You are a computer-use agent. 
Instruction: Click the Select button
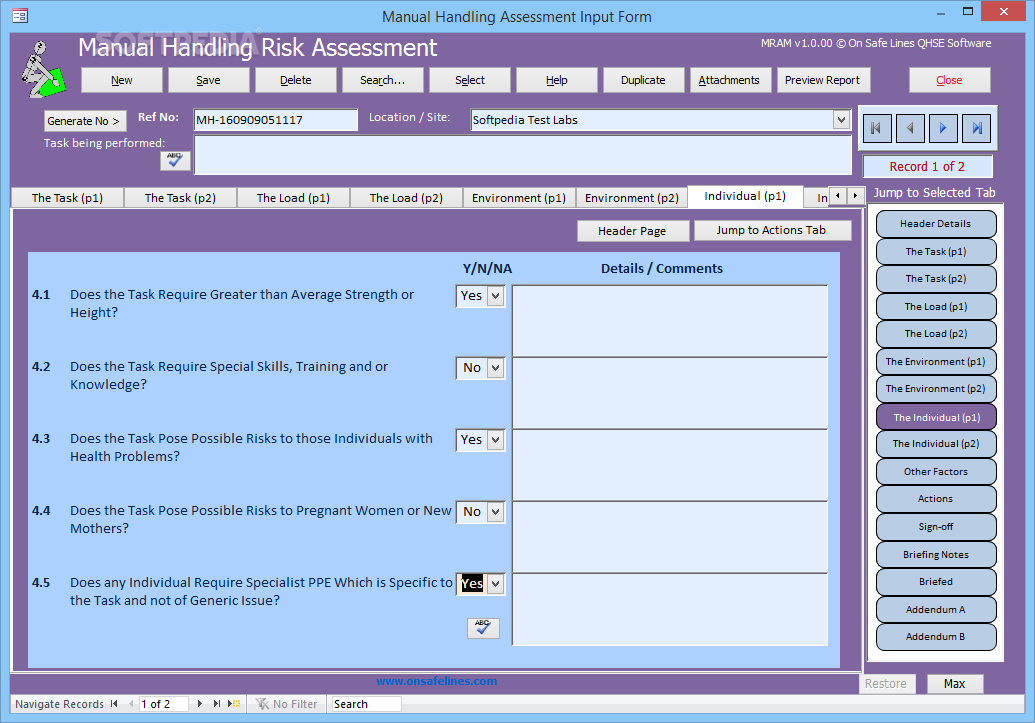[470, 80]
